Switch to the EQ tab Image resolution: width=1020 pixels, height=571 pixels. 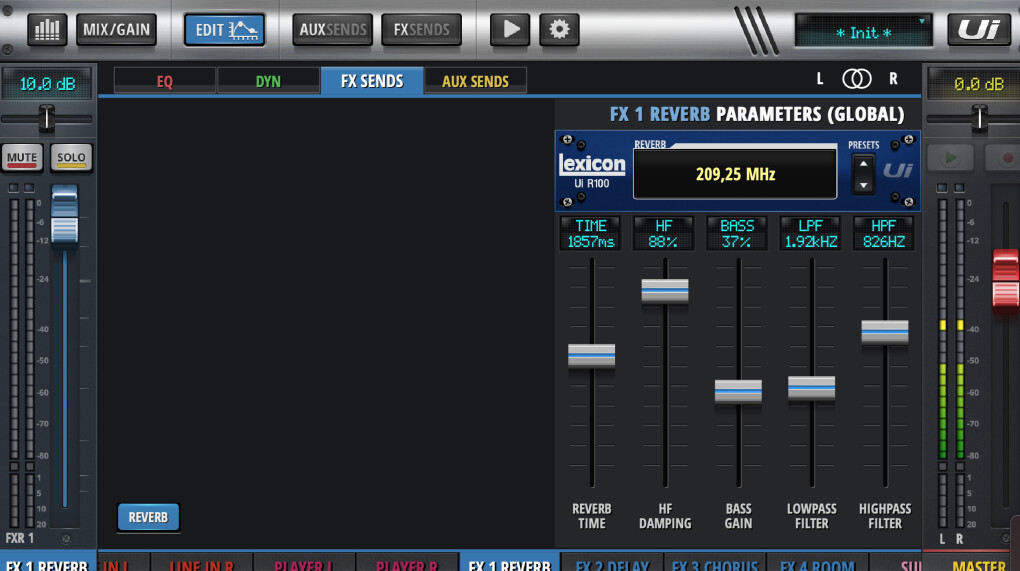(x=165, y=81)
